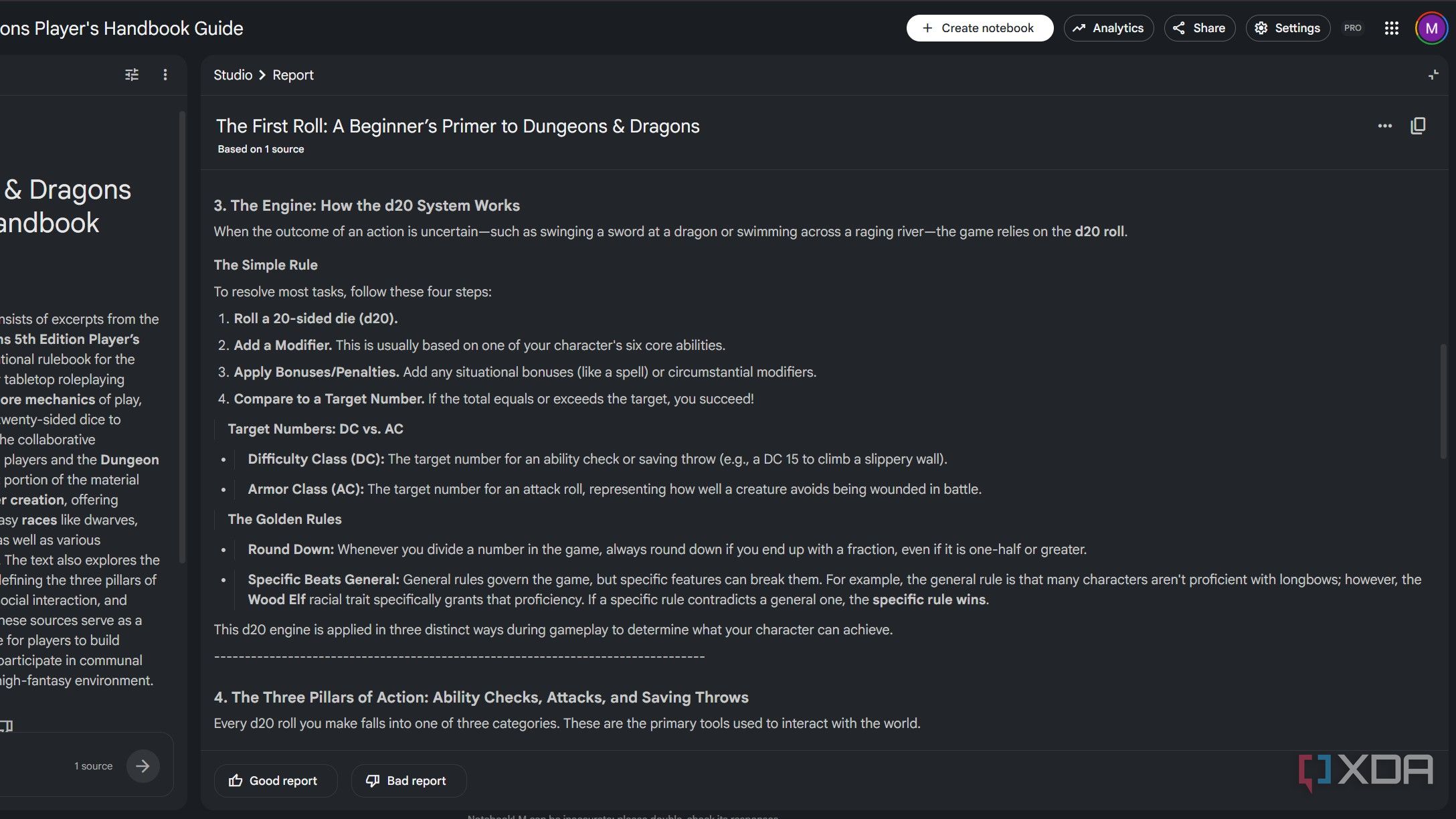Open the source panel filter sliders icon
The image size is (1456, 819).
point(132,75)
